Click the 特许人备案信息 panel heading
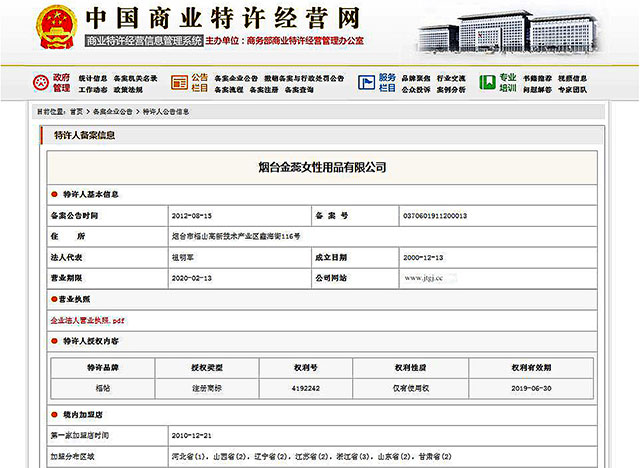The width and height of the screenshot is (640, 468). pyautogui.click(x=84, y=135)
